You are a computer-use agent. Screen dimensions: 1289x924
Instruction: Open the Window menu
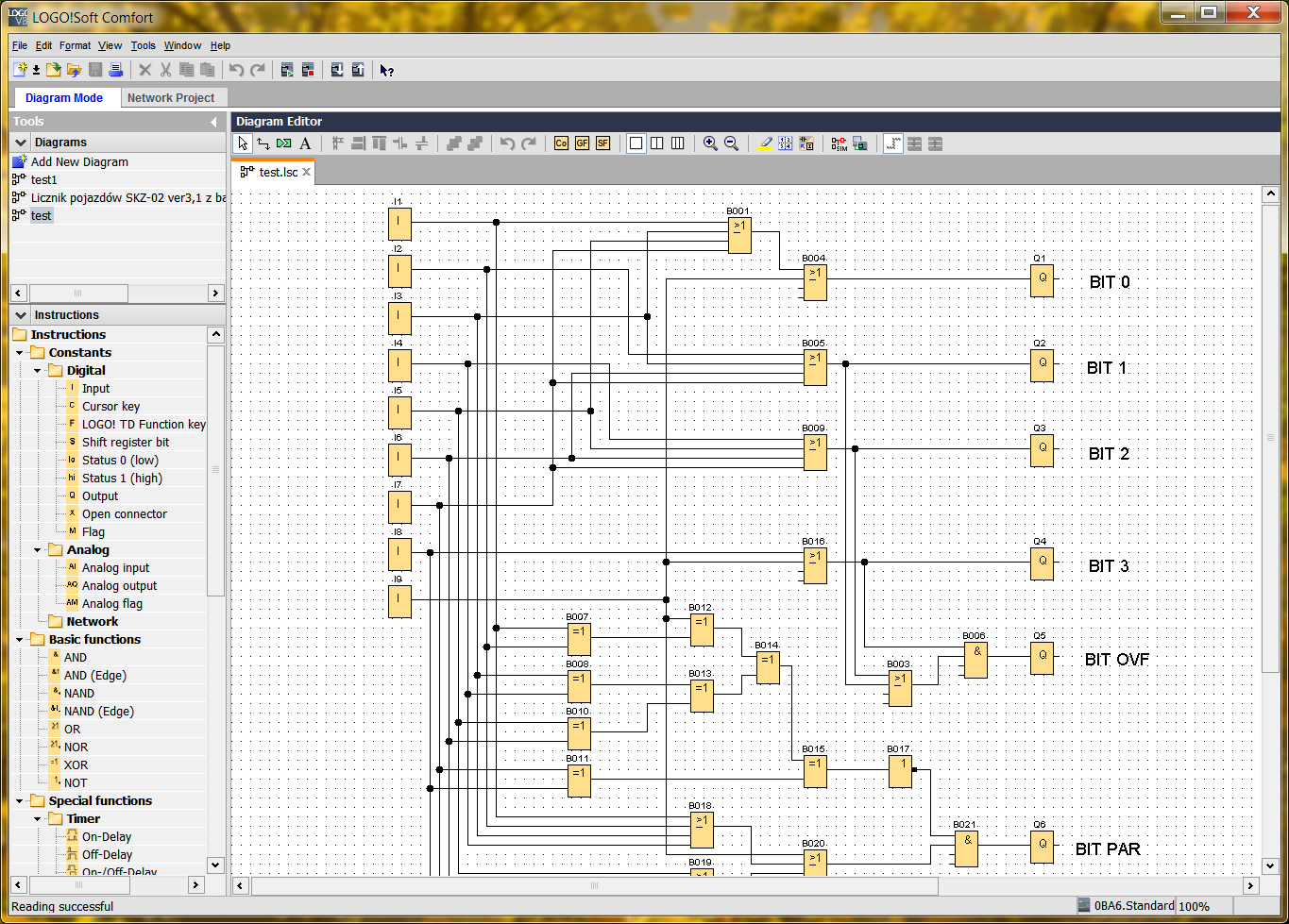[182, 45]
